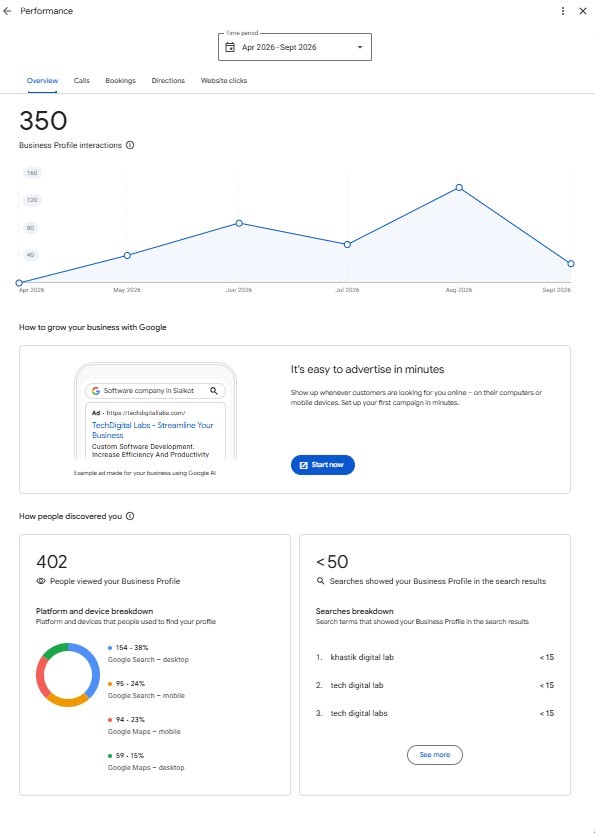595x833 pixels.
Task: Click the Google Maps – mobile label
Action: tap(144, 732)
